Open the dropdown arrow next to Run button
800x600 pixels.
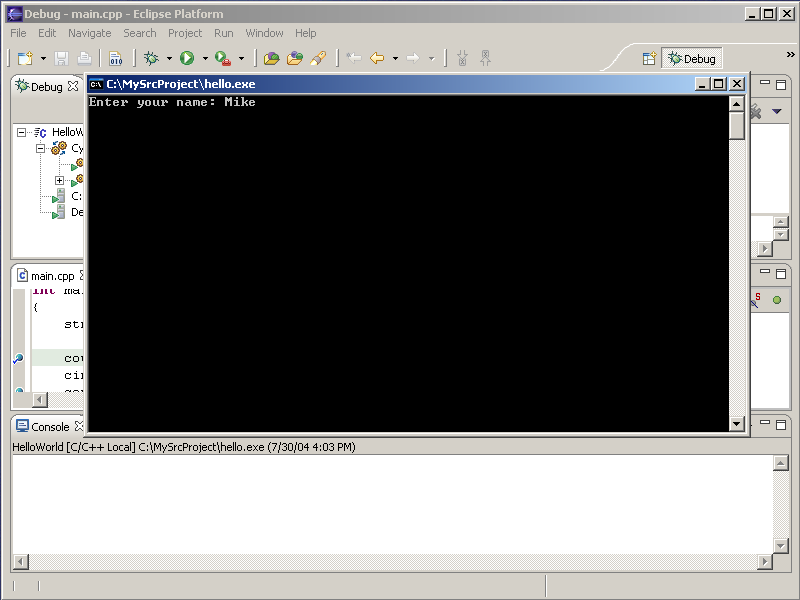click(205, 59)
